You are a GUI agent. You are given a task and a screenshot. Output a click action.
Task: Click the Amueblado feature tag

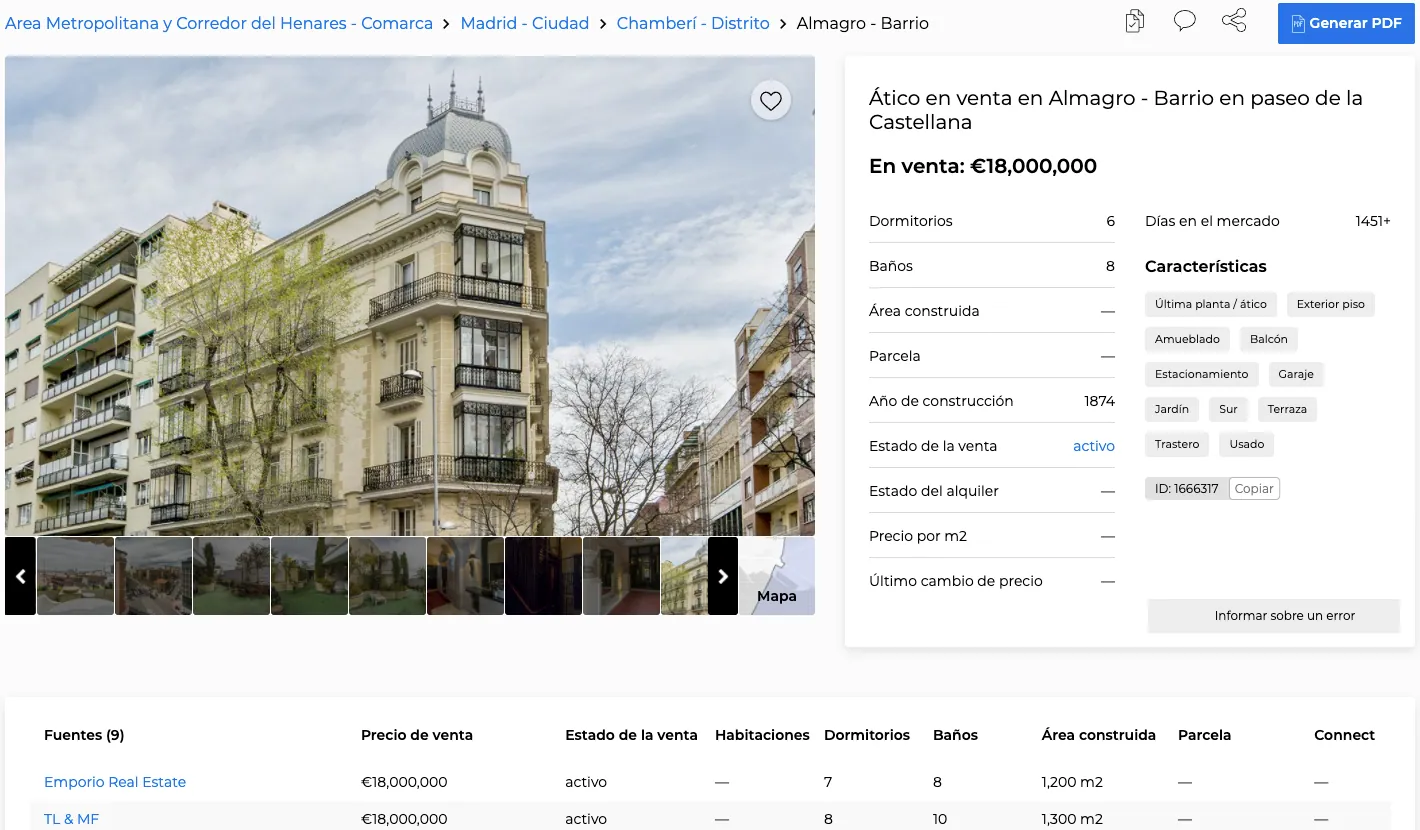1187,339
